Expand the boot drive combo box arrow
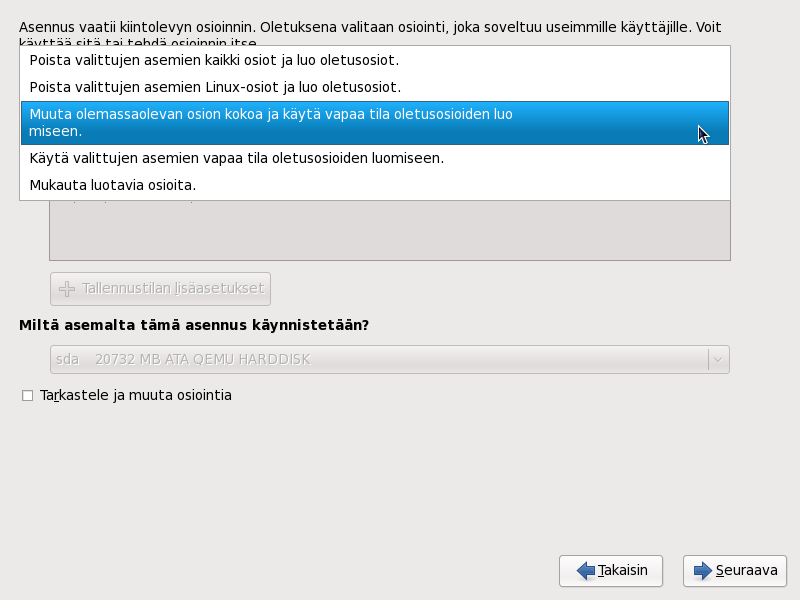The image size is (800, 600). click(718, 359)
